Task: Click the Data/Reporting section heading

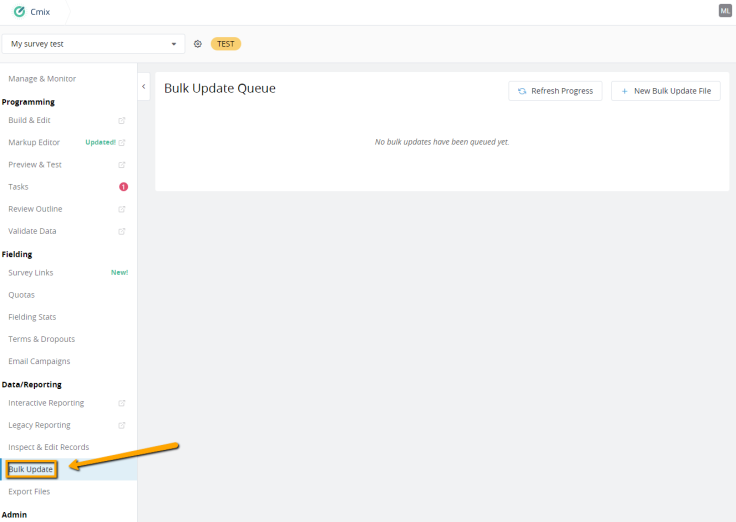Action: click(31, 384)
